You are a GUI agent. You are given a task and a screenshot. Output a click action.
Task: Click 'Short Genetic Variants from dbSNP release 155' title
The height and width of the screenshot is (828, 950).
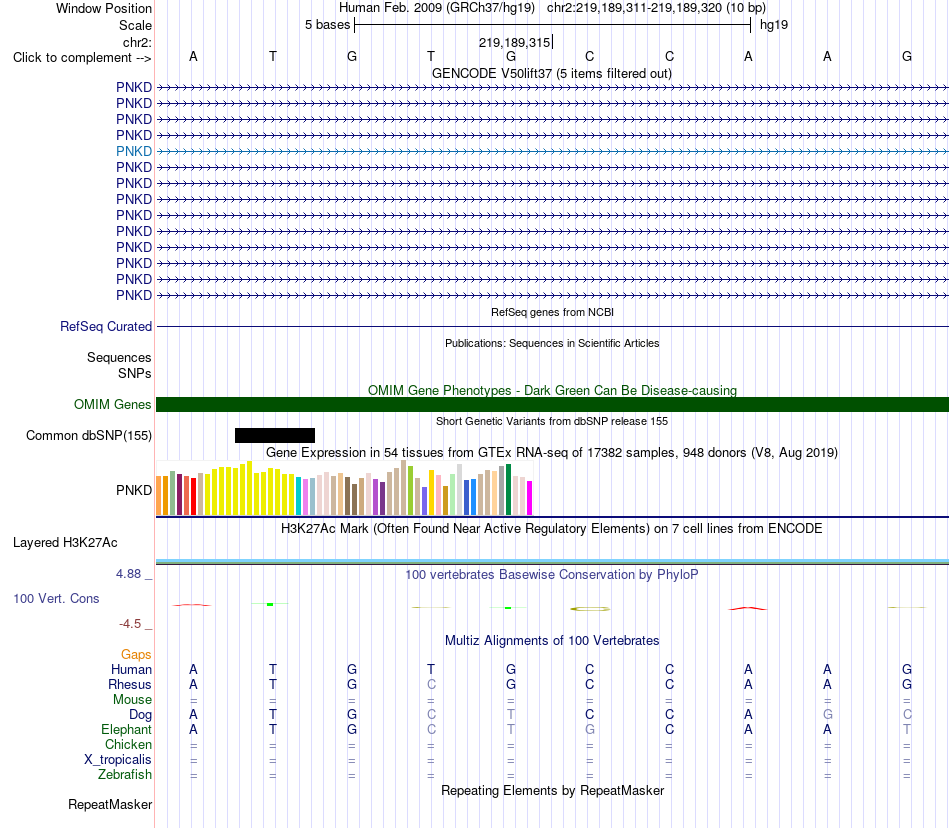point(552,421)
